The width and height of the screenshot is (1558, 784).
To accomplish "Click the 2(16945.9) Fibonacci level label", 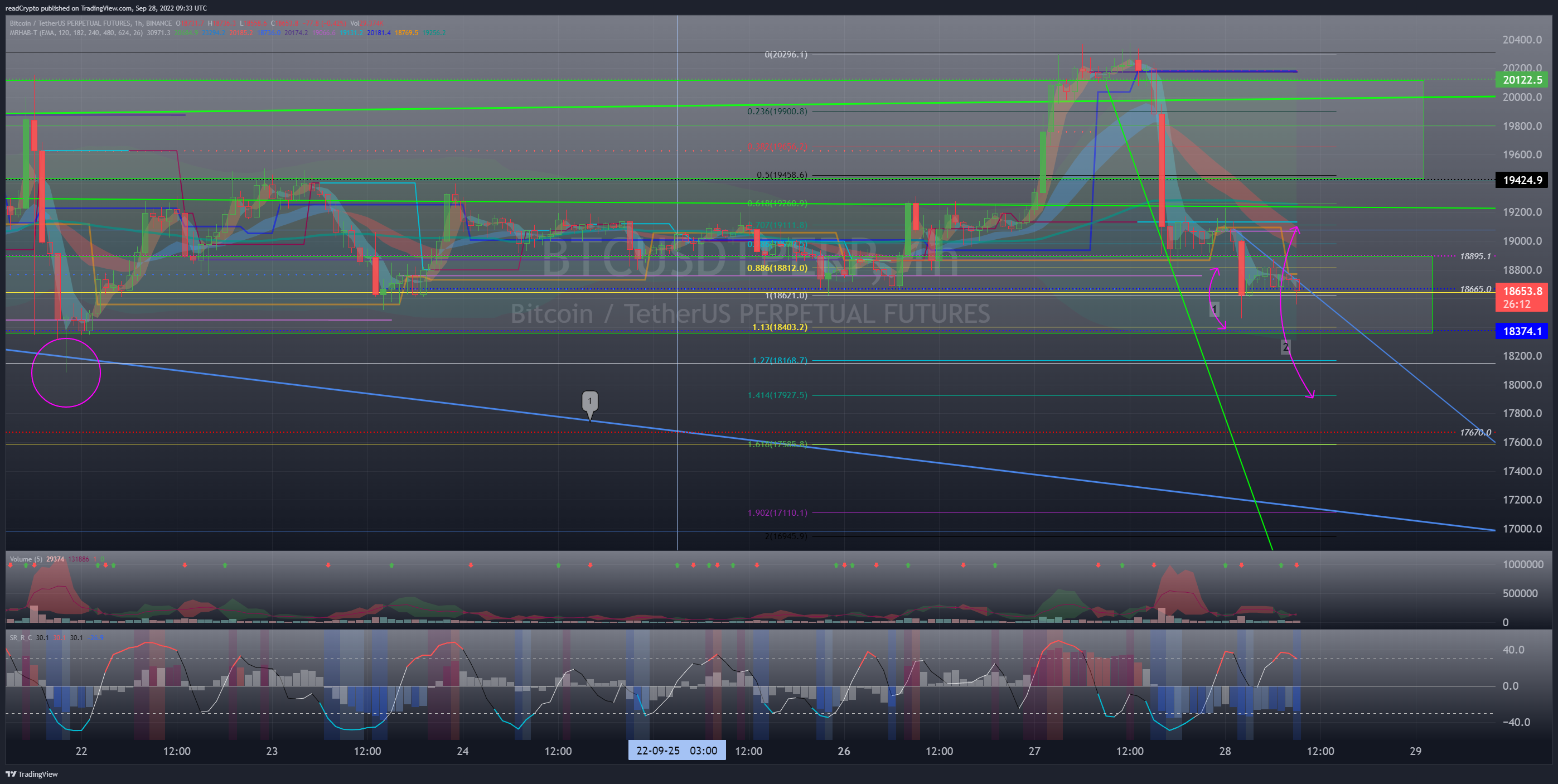I will coord(786,536).
